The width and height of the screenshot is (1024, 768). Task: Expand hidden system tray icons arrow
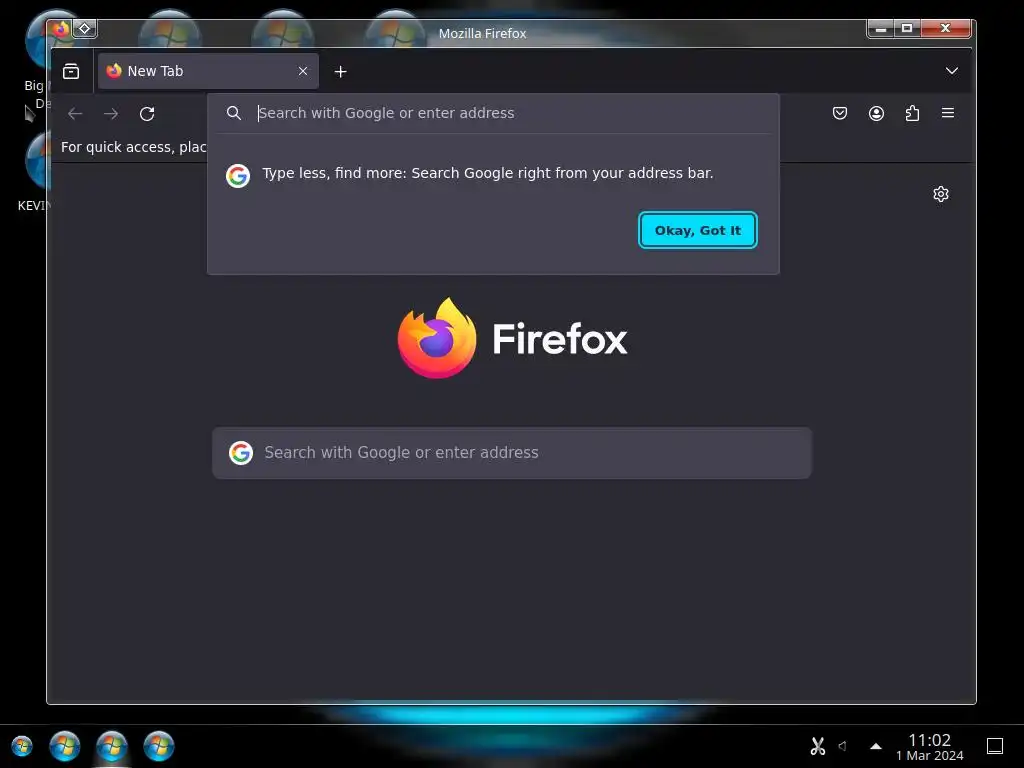coord(876,746)
